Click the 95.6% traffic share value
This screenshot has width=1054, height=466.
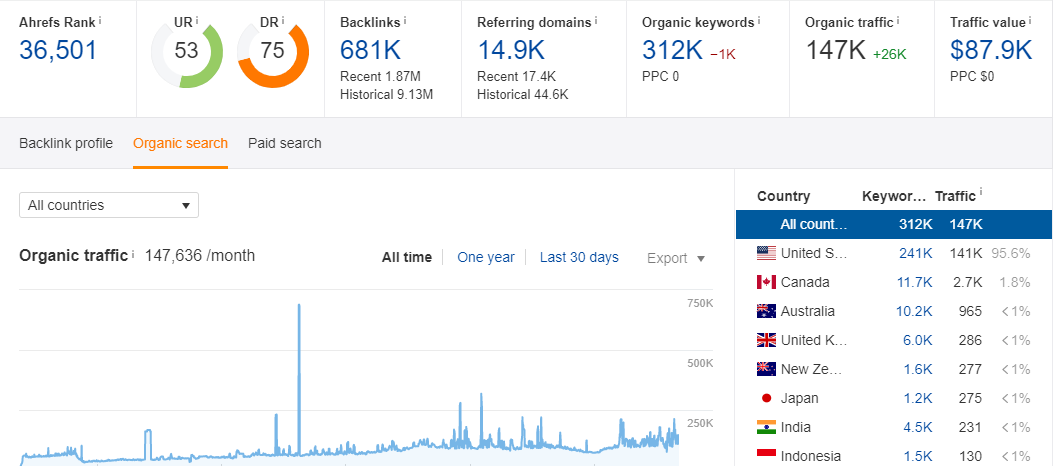click(x=1010, y=254)
